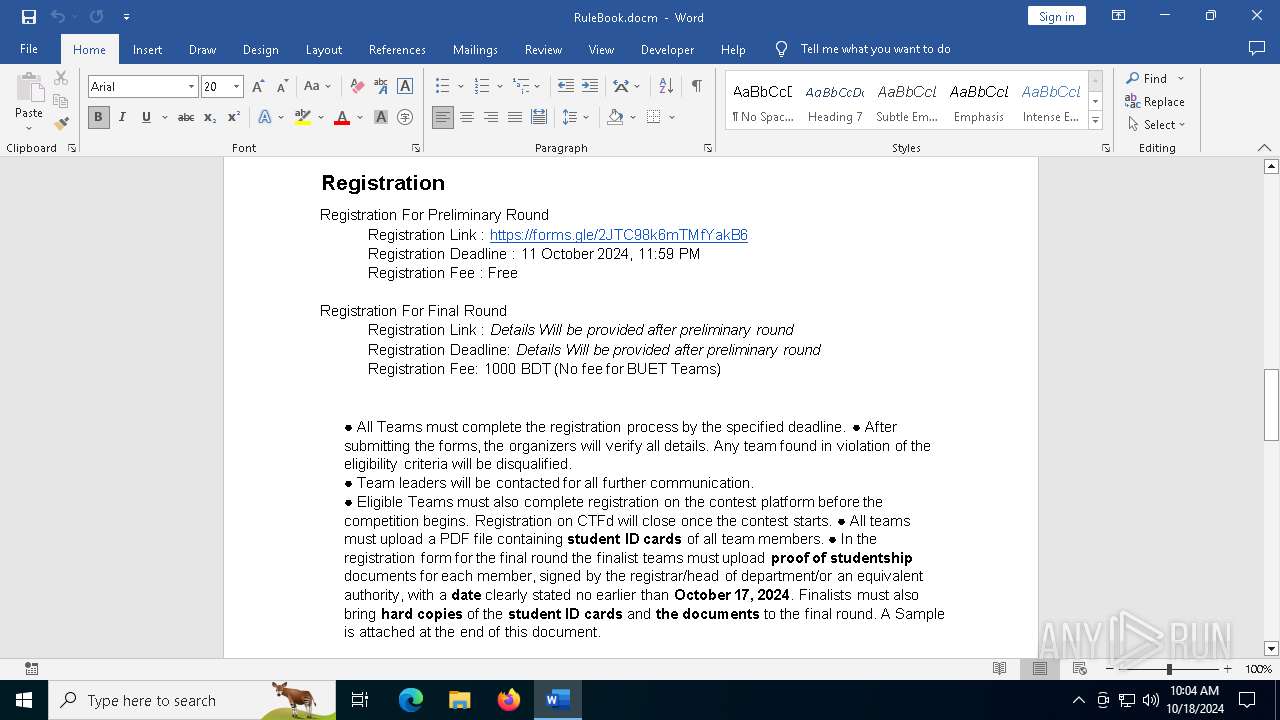Open the Line Spacing dropdown
The image size is (1280, 720).
click(586, 117)
